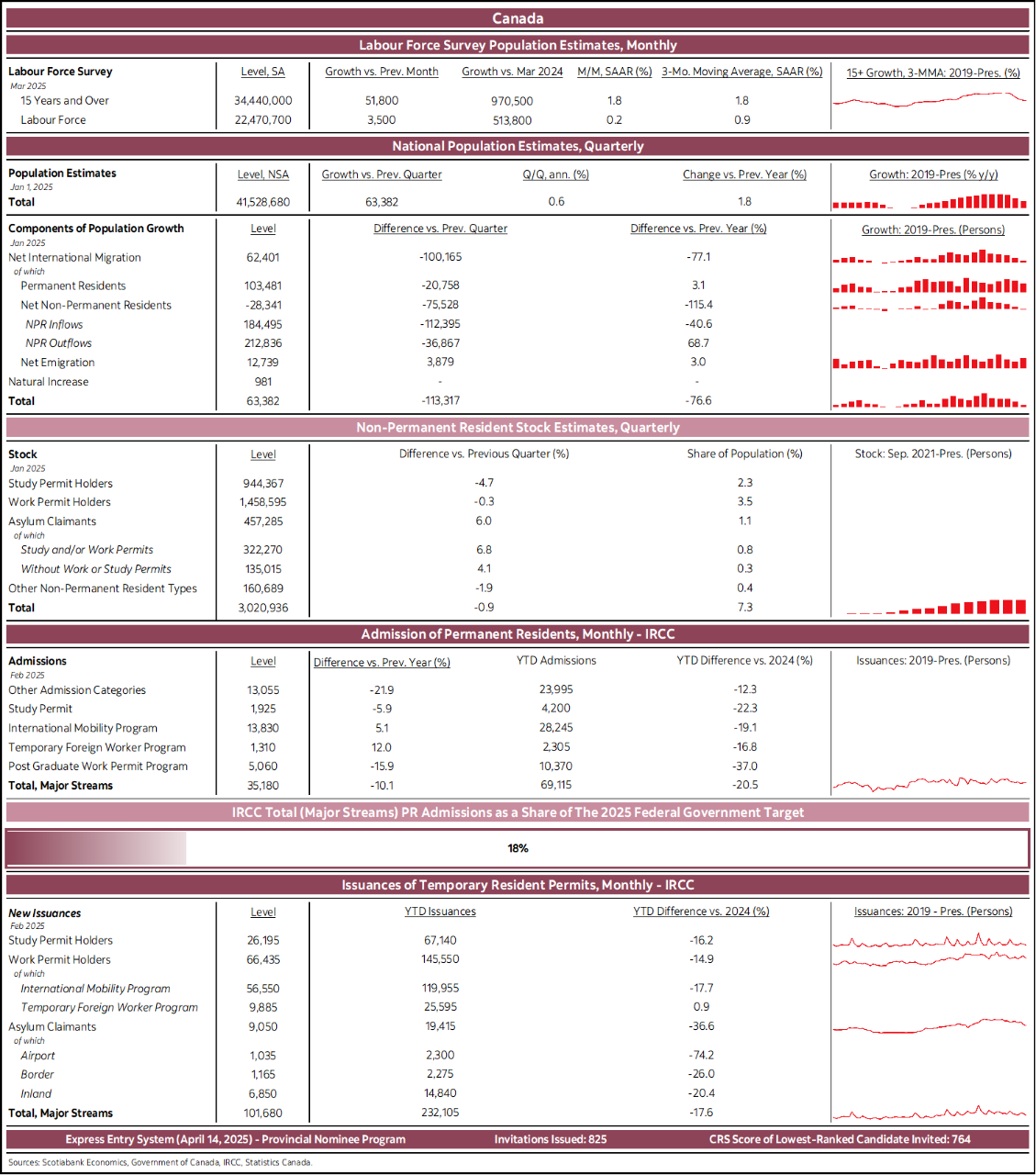Click the 'Canada' title banner
The image size is (1036, 1175).
click(x=518, y=18)
